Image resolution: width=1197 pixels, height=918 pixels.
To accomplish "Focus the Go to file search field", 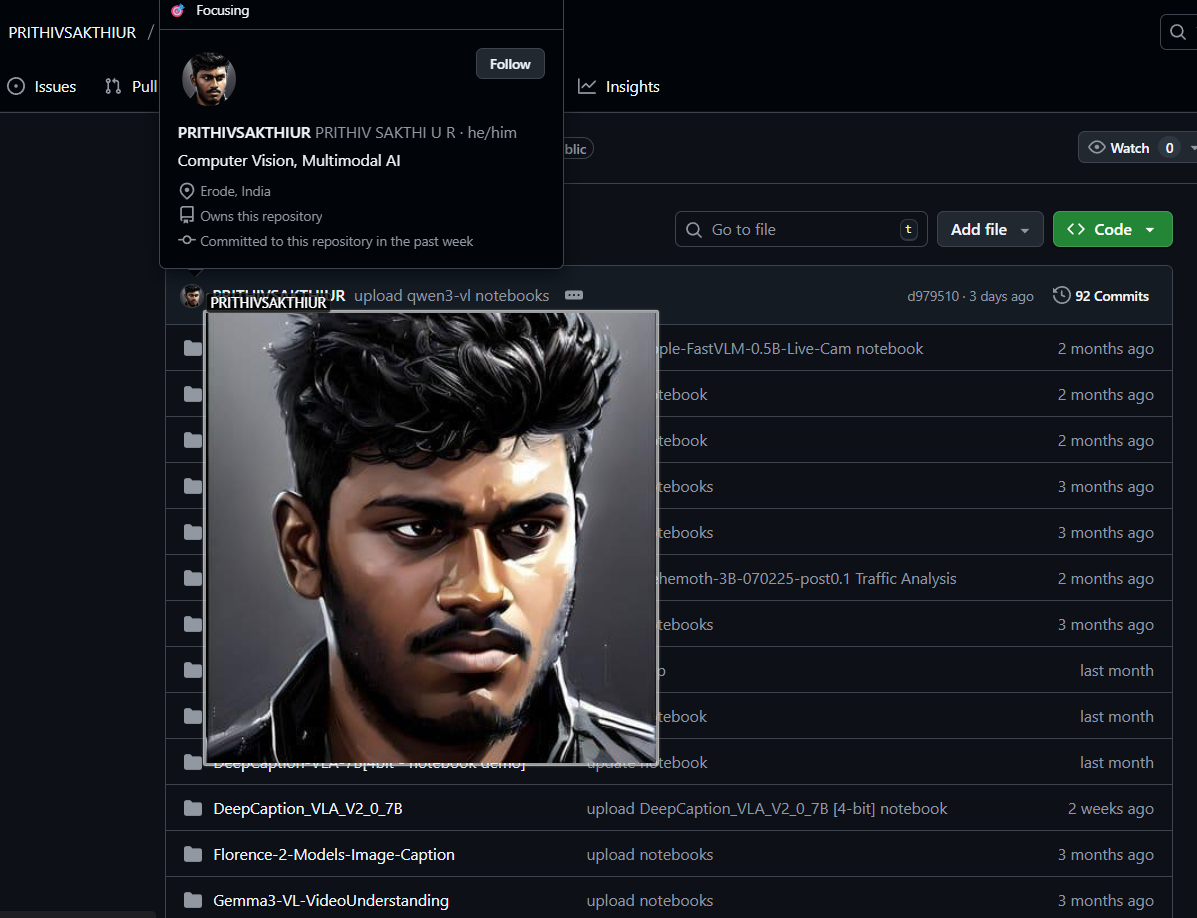I will click(801, 229).
